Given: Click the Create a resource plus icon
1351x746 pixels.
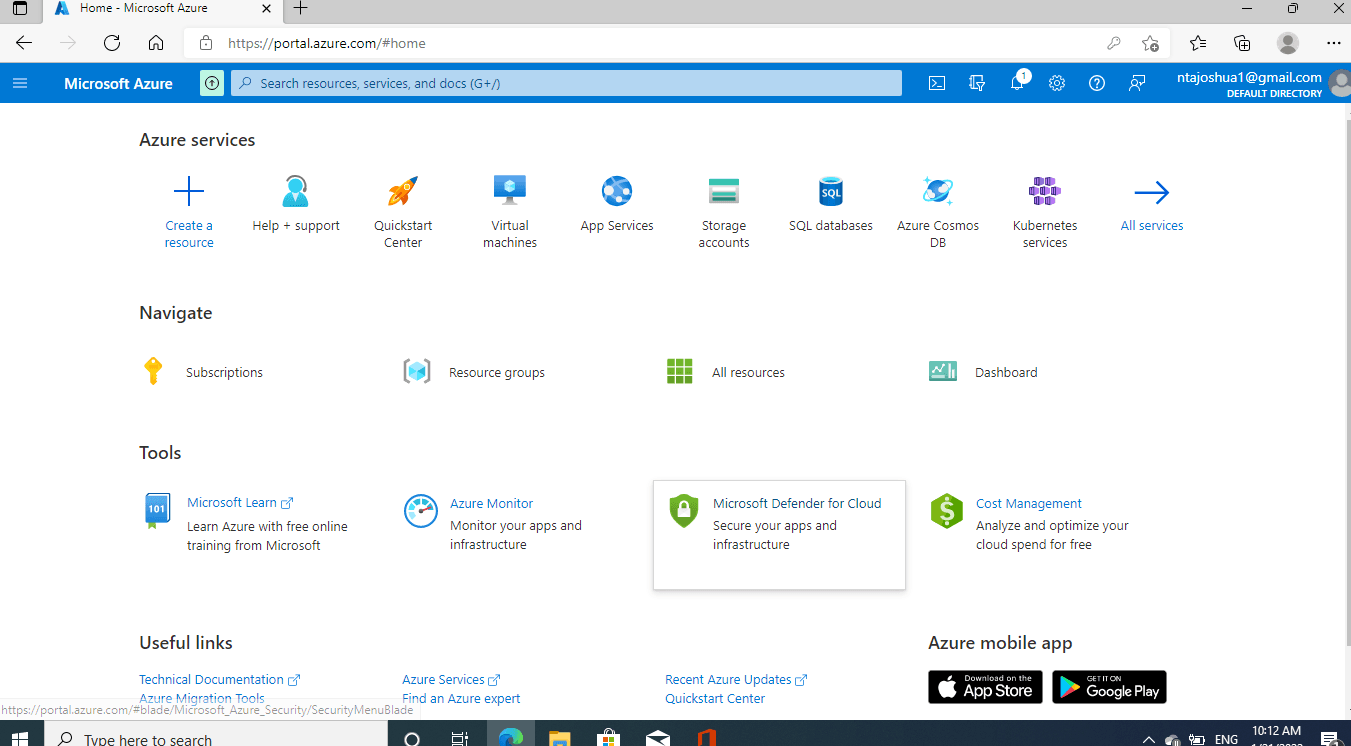Looking at the screenshot, I should (x=189, y=191).
